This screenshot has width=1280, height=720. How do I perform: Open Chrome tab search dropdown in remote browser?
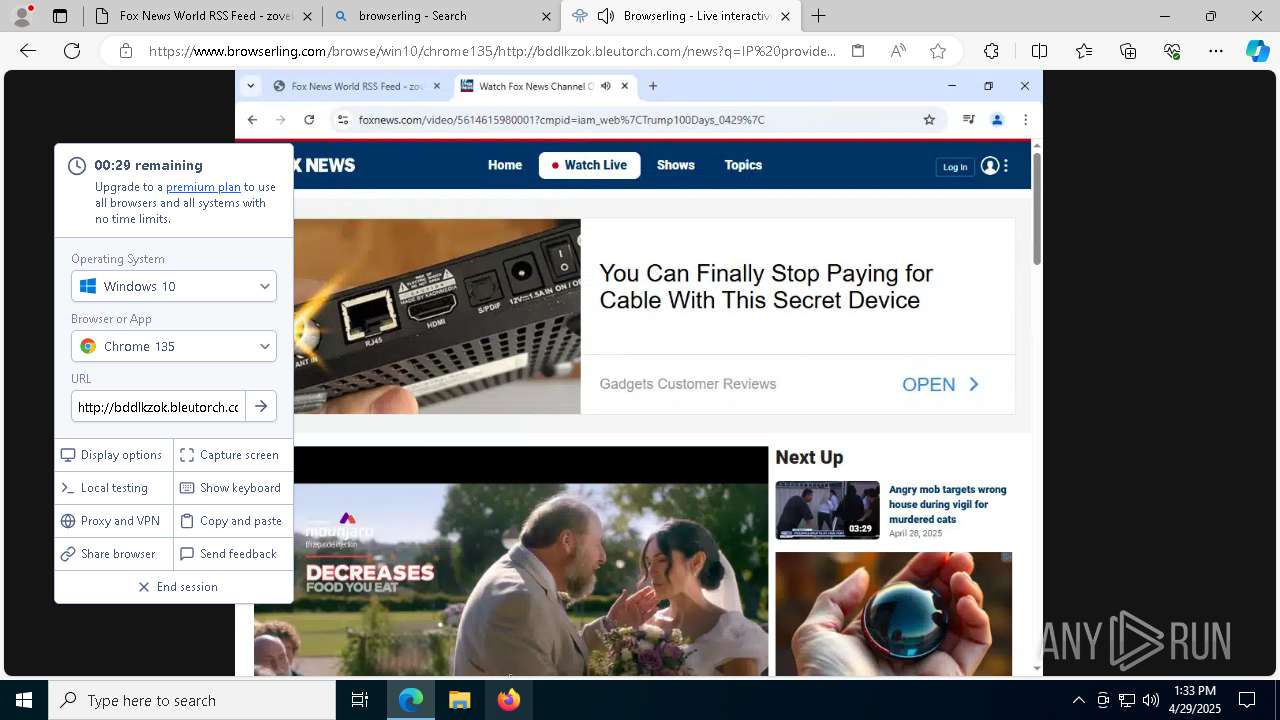(251, 86)
